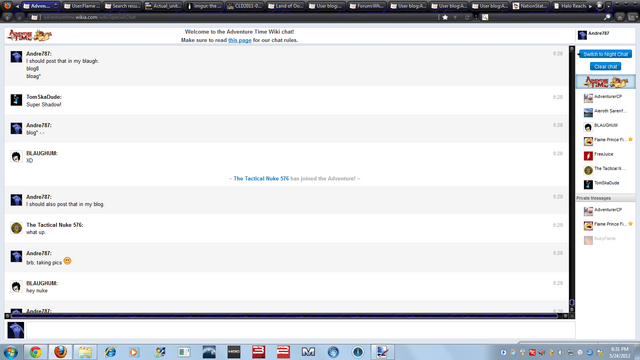640x360 pixels.
Task: Click the vertical chat scrollbar
Action: [572, 180]
